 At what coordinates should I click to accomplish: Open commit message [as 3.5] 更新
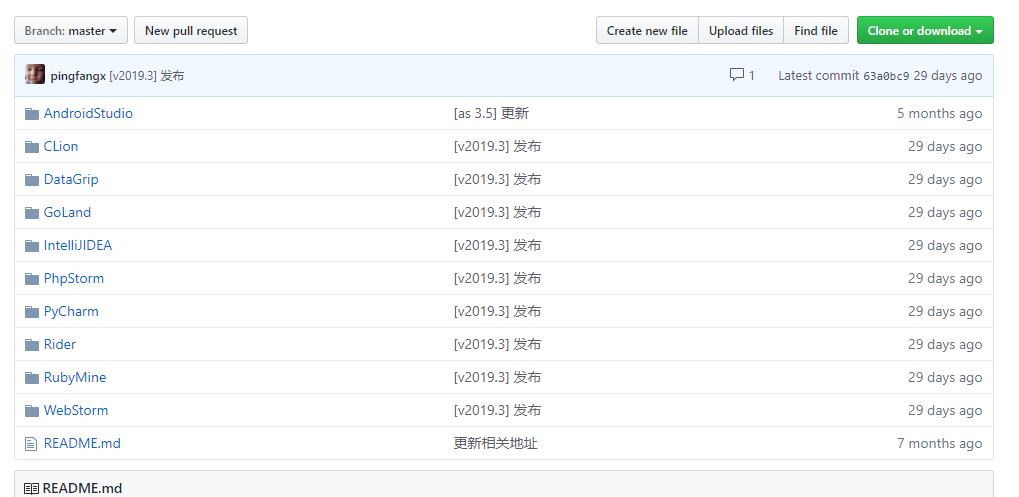point(491,114)
